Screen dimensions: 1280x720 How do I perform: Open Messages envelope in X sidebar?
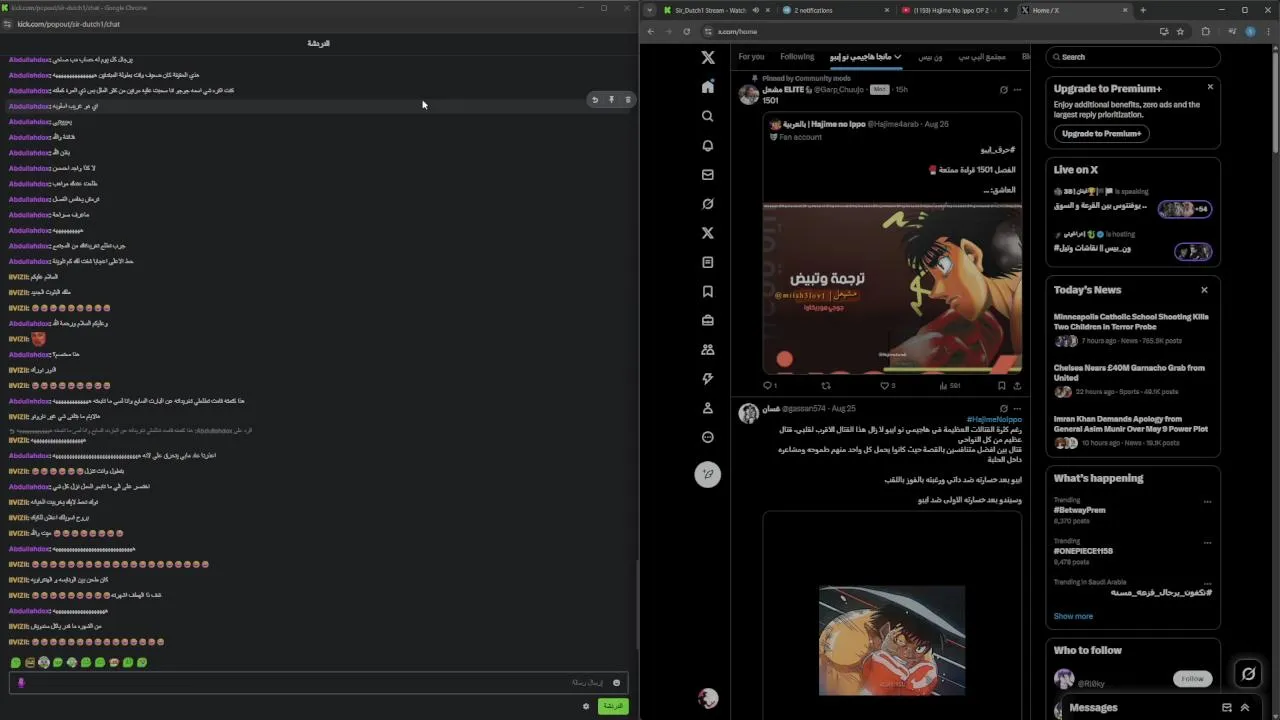coord(707,174)
